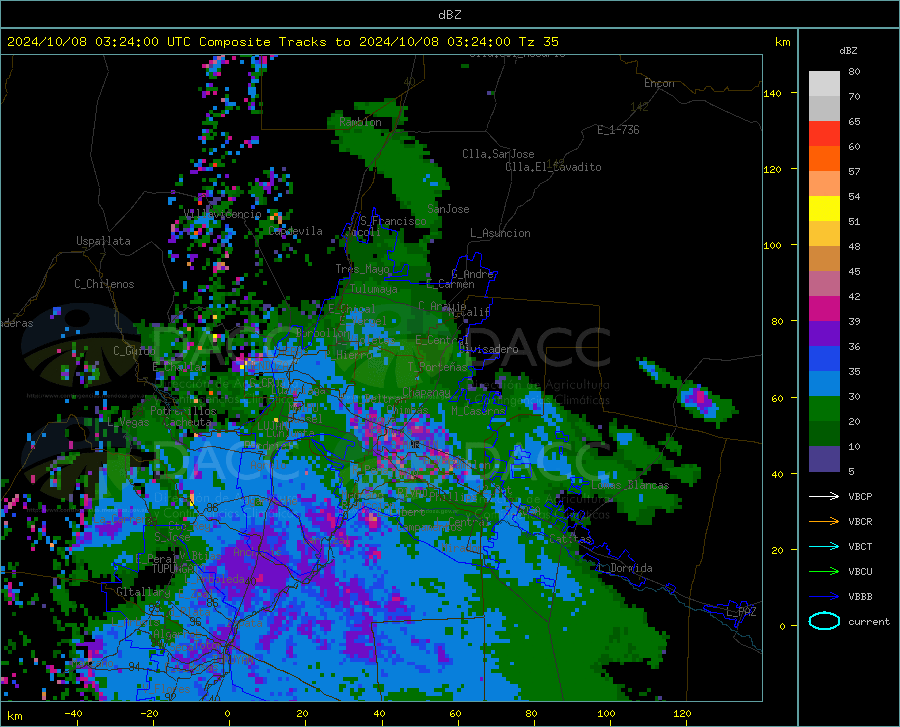Click the Ramblon place label

[360, 122]
